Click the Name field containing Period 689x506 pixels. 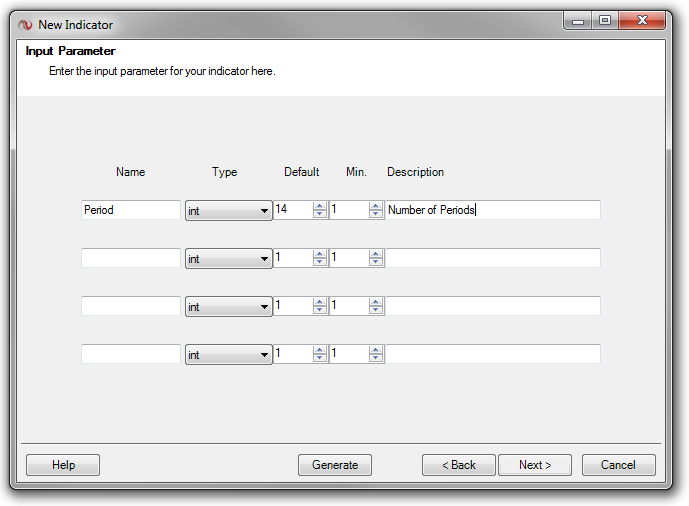click(131, 210)
